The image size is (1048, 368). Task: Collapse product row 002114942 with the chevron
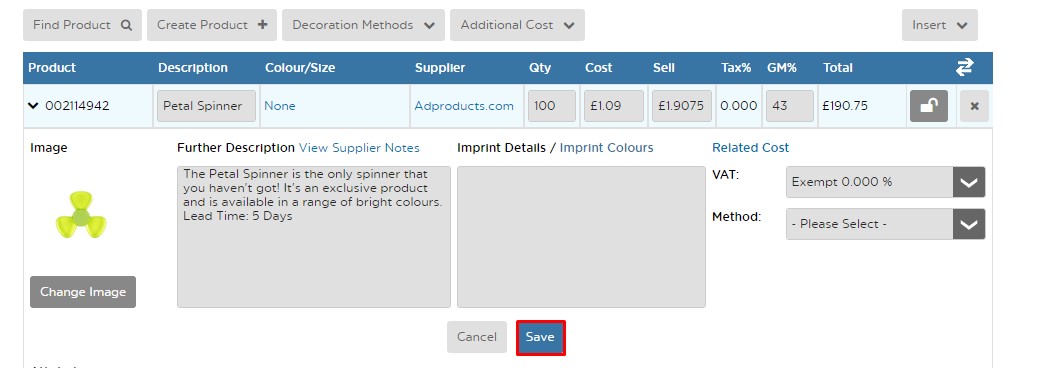tap(33, 106)
